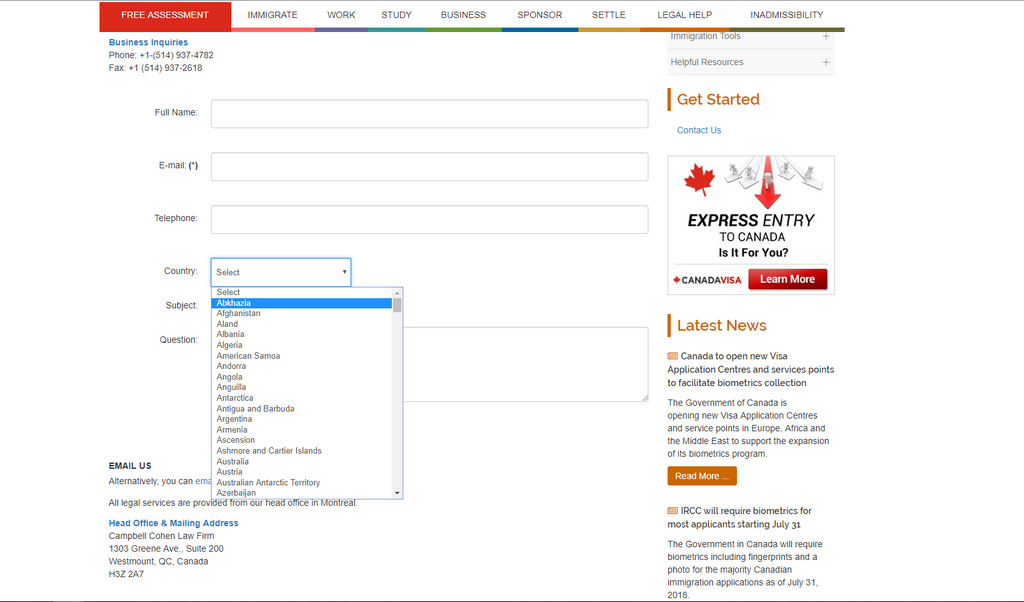The width and height of the screenshot is (1024, 602).
Task: Click the country list scroll-down arrow
Action: click(x=397, y=493)
